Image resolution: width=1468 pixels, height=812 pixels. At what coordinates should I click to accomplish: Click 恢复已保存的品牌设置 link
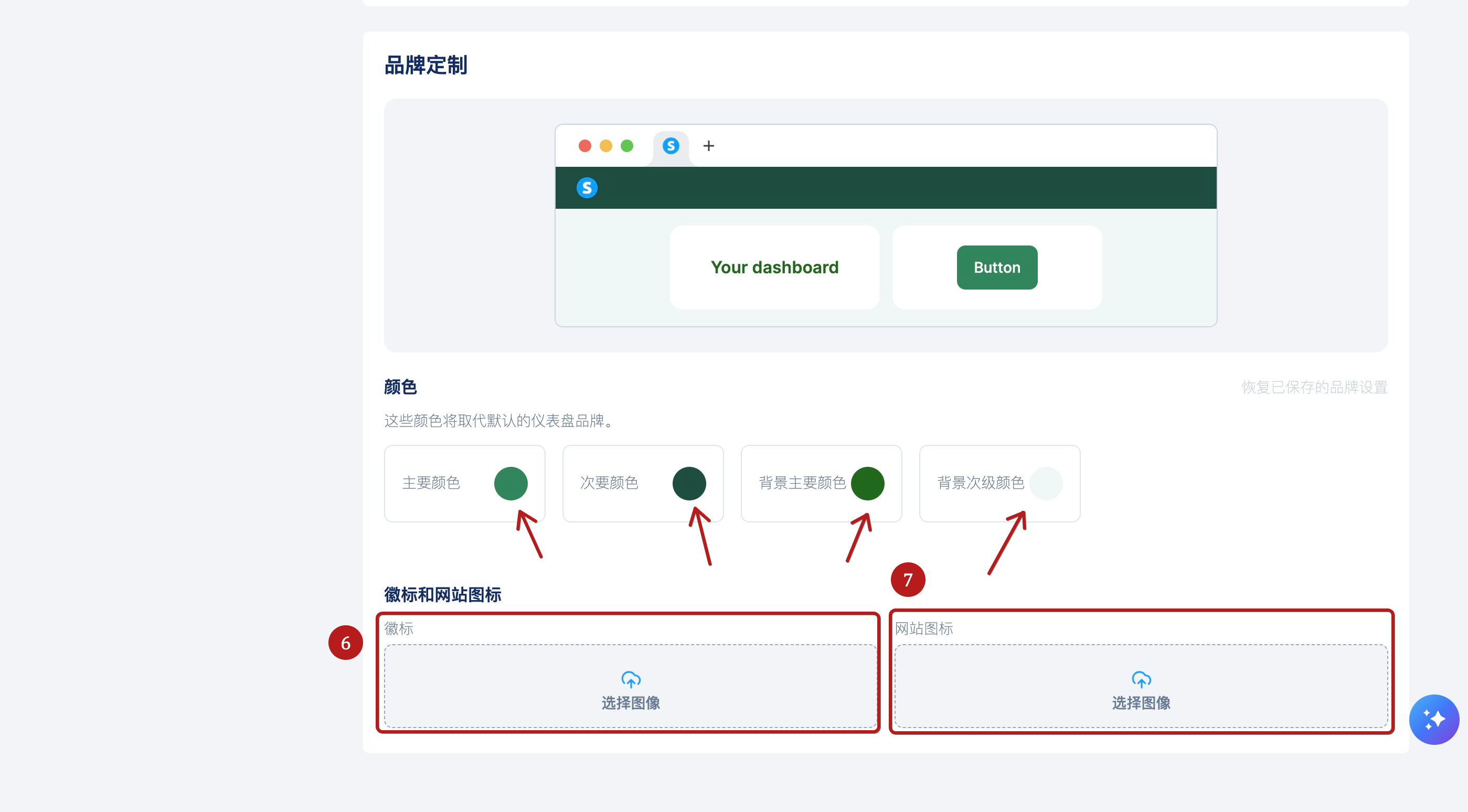(1314, 387)
